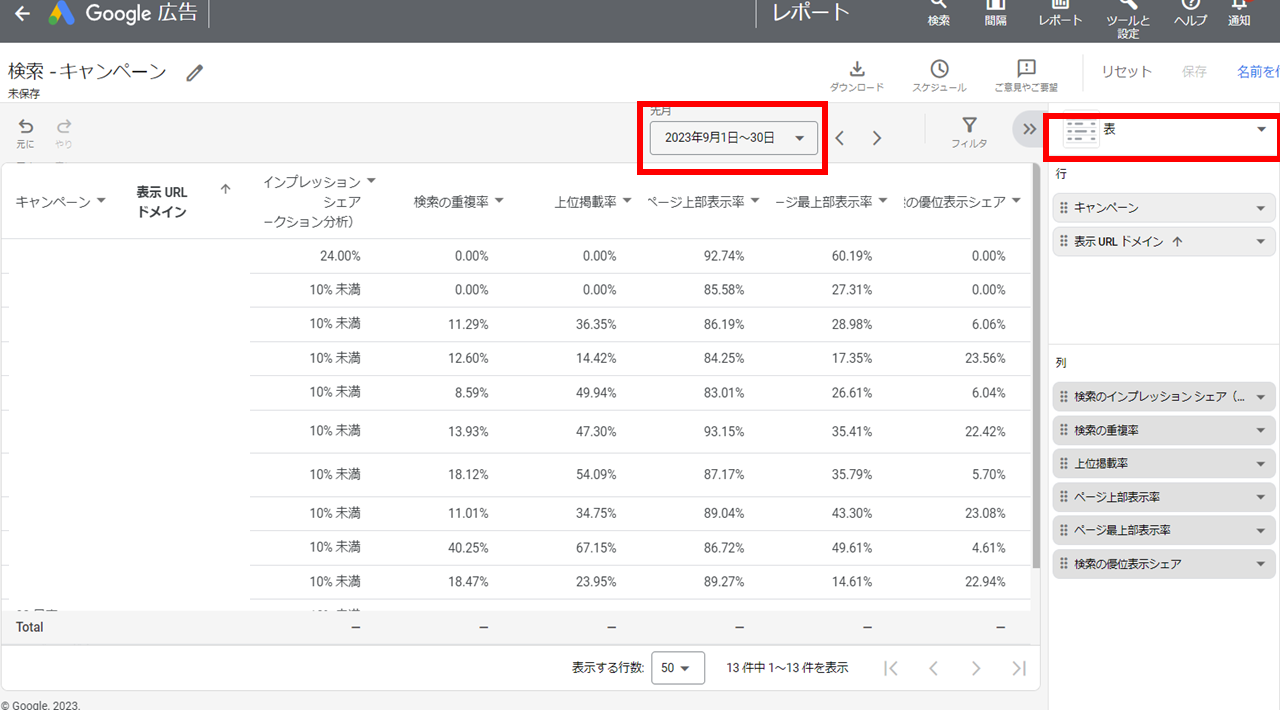The width and height of the screenshot is (1280, 720).
Task: Open キャンペーン column header menu
Action: coord(100,201)
